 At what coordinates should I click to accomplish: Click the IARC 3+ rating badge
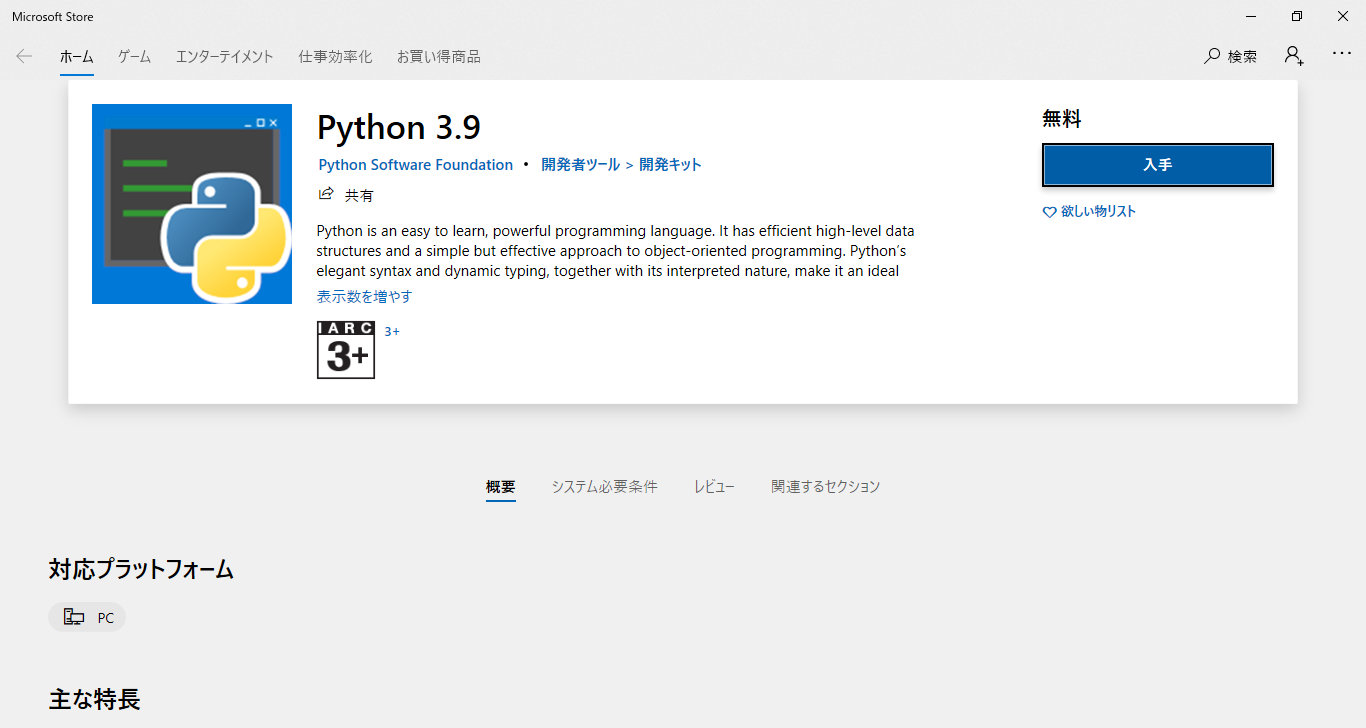(346, 350)
